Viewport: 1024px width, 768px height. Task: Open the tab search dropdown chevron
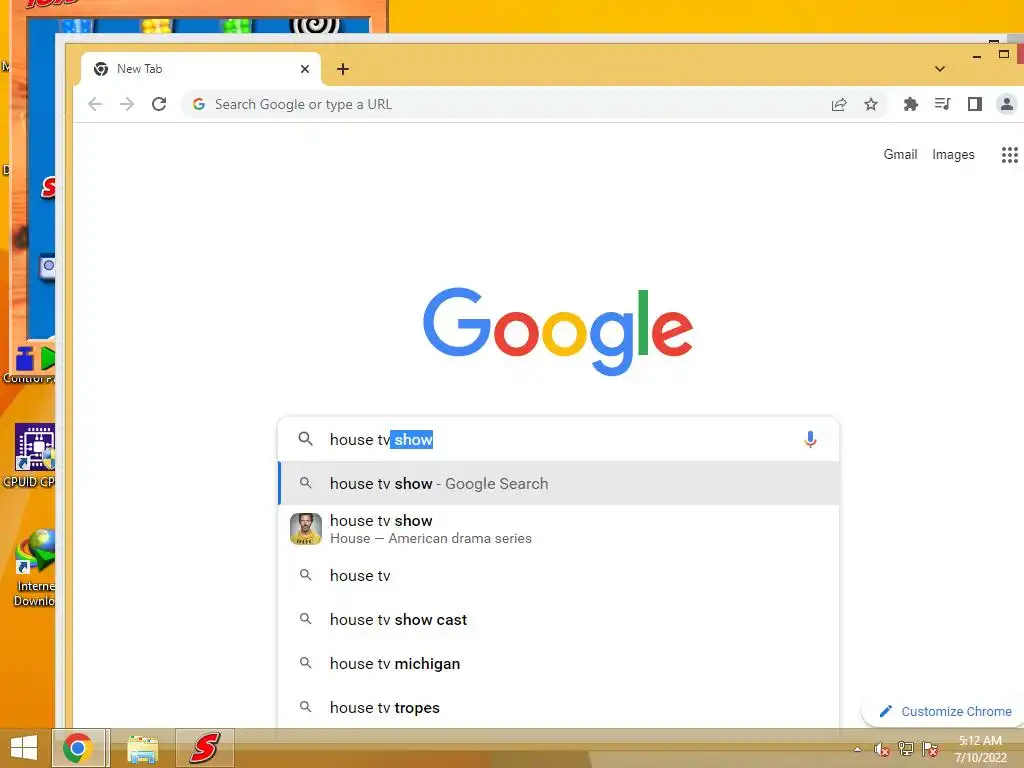(x=940, y=69)
